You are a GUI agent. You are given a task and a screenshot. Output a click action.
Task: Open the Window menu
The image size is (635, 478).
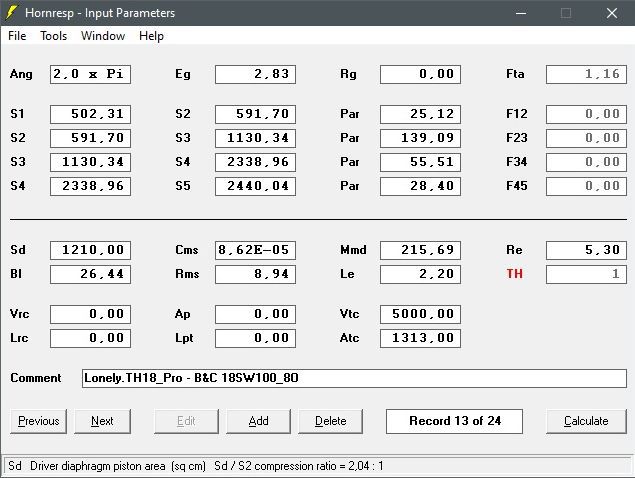click(103, 36)
